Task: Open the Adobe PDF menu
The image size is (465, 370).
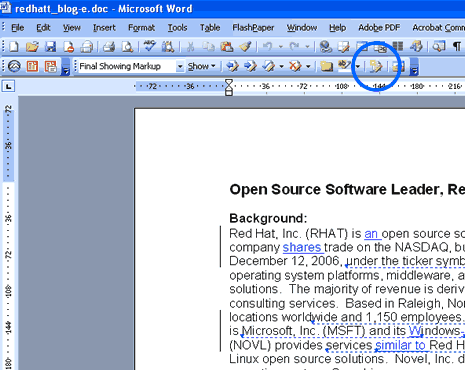Action: pyautogui.click(x=379, y=28)
